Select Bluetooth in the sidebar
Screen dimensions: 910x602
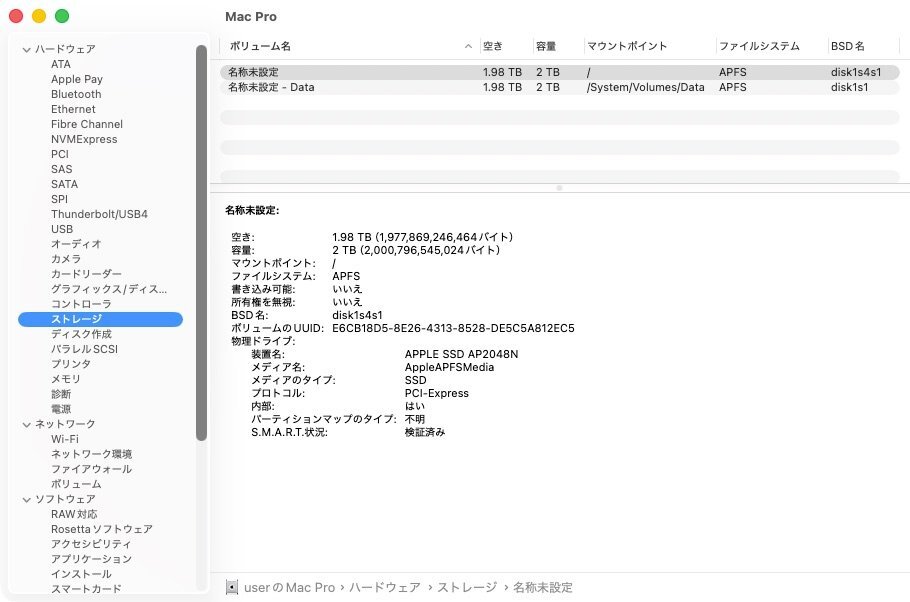[x=76, y=94]
